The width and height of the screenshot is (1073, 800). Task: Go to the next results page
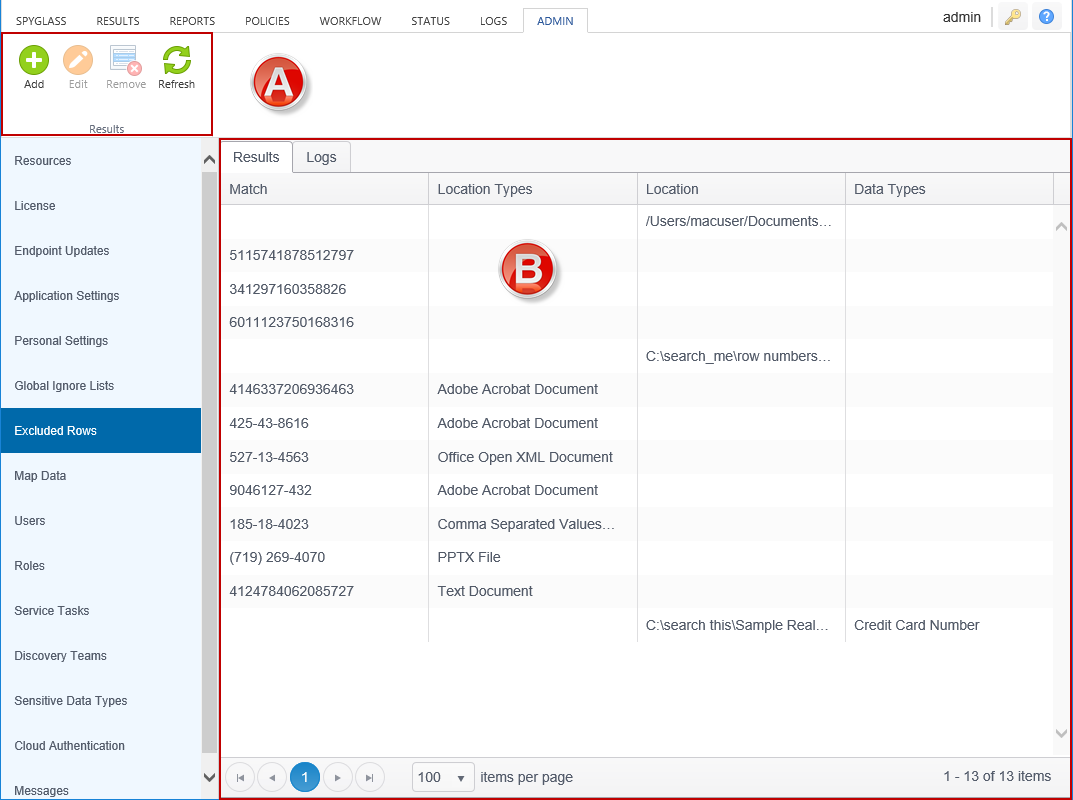338,777
